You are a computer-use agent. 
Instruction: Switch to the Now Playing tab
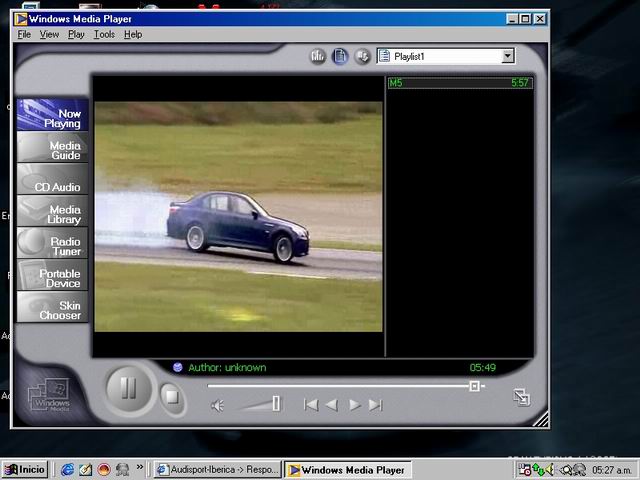click(x=53, y=115)
